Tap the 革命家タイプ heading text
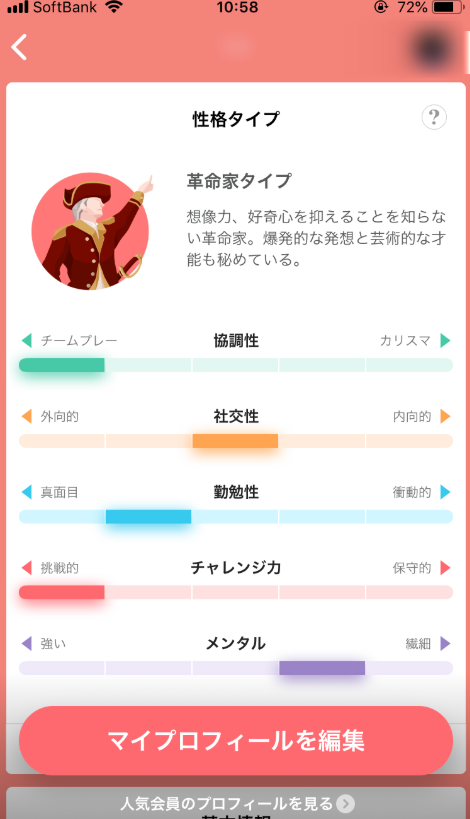The image size is (470, 819). (239, 181)
